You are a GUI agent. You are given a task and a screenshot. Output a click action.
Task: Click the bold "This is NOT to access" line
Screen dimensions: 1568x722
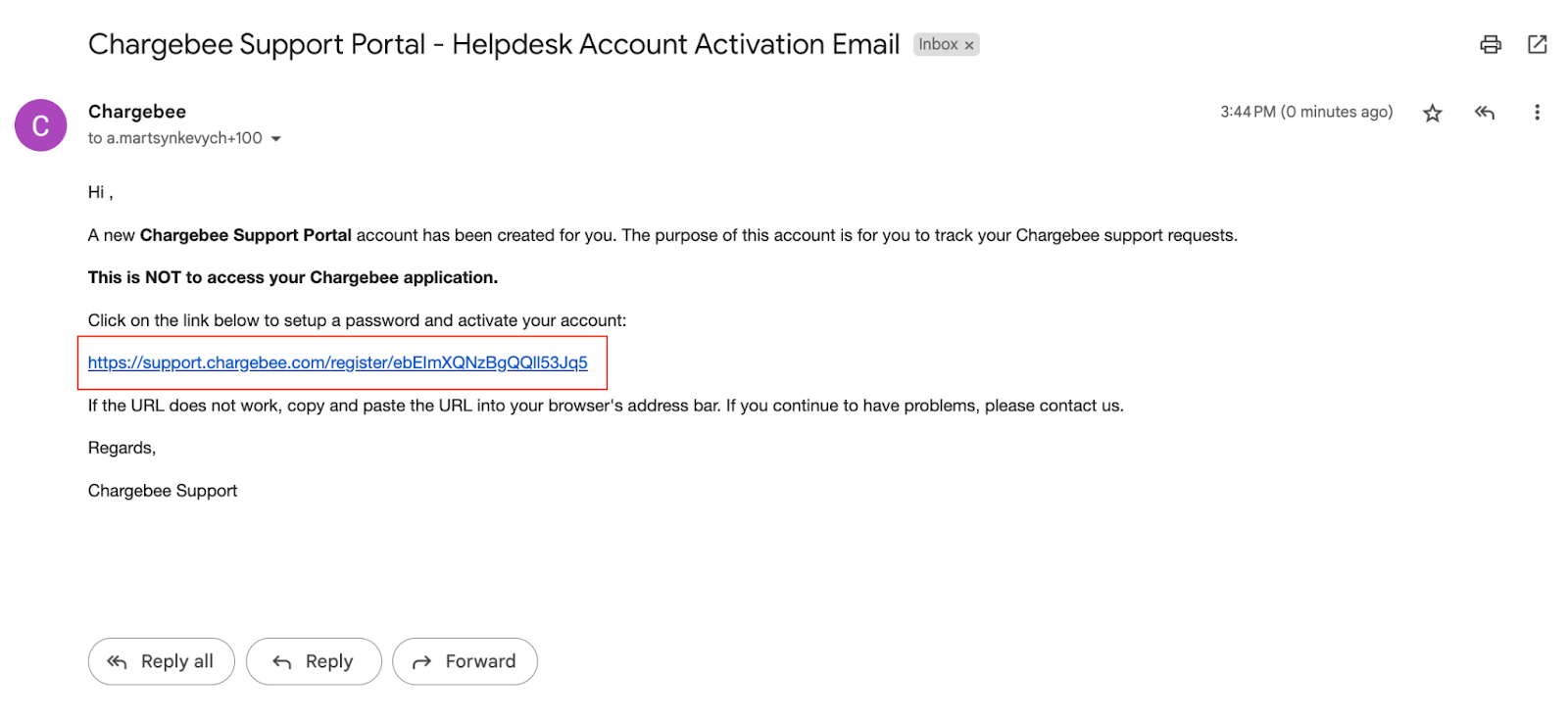point(293,277)
